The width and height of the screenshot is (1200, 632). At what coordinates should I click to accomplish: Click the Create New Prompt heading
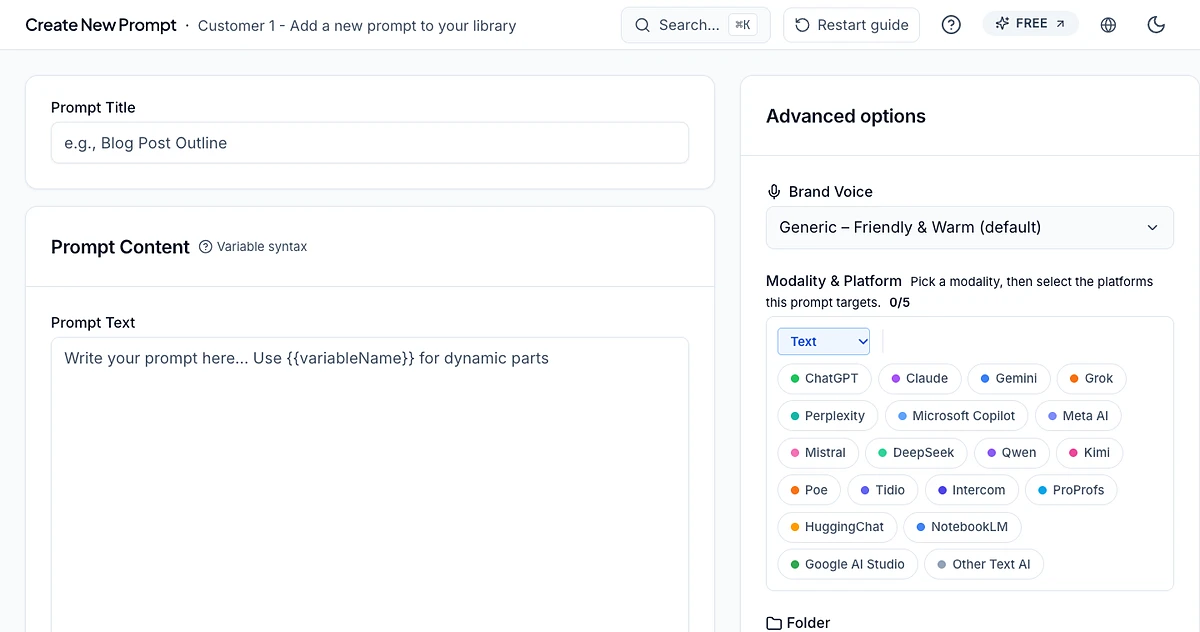click(101, 25)
